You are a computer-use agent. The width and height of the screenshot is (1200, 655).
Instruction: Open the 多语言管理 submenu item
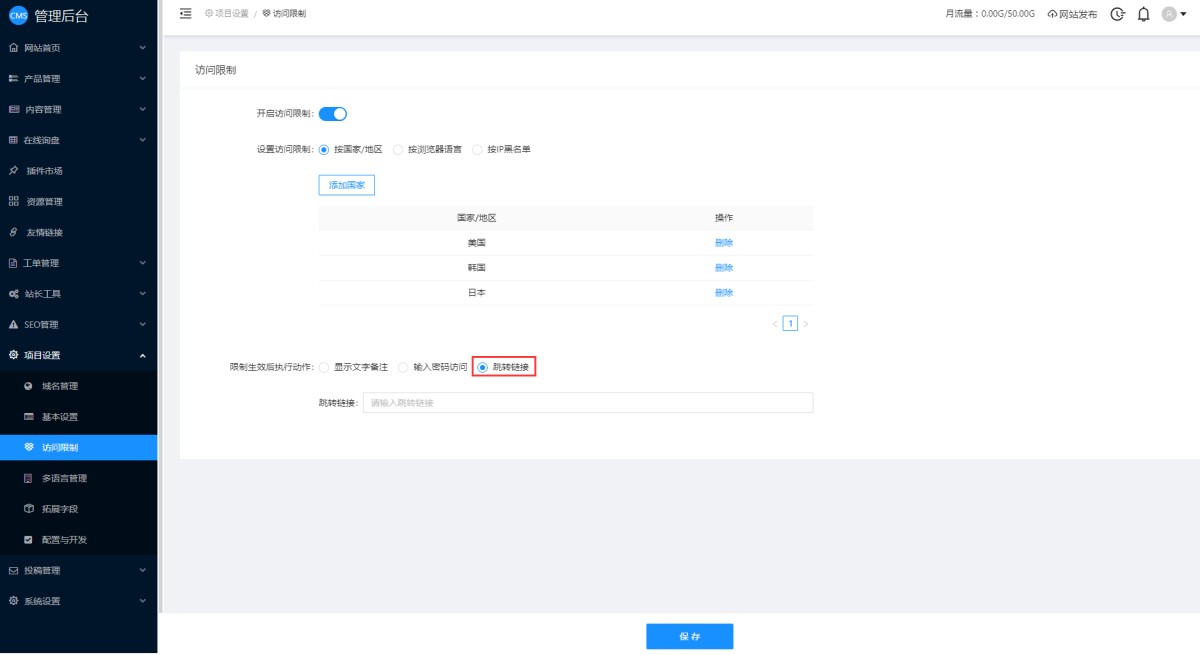64,479
